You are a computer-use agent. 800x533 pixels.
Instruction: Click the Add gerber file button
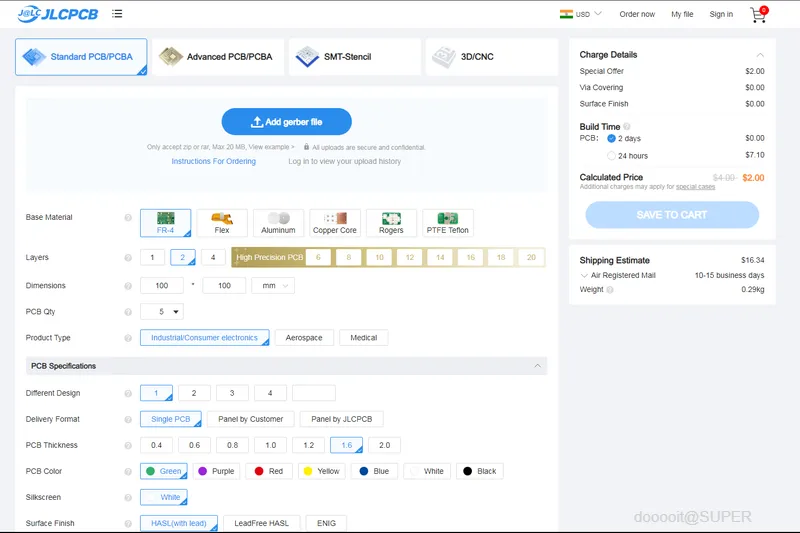click(286, 122)
